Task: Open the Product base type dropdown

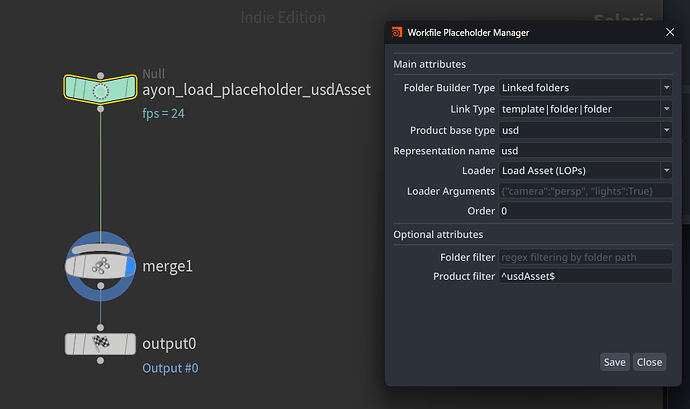Action: click(x=586, y=130)
